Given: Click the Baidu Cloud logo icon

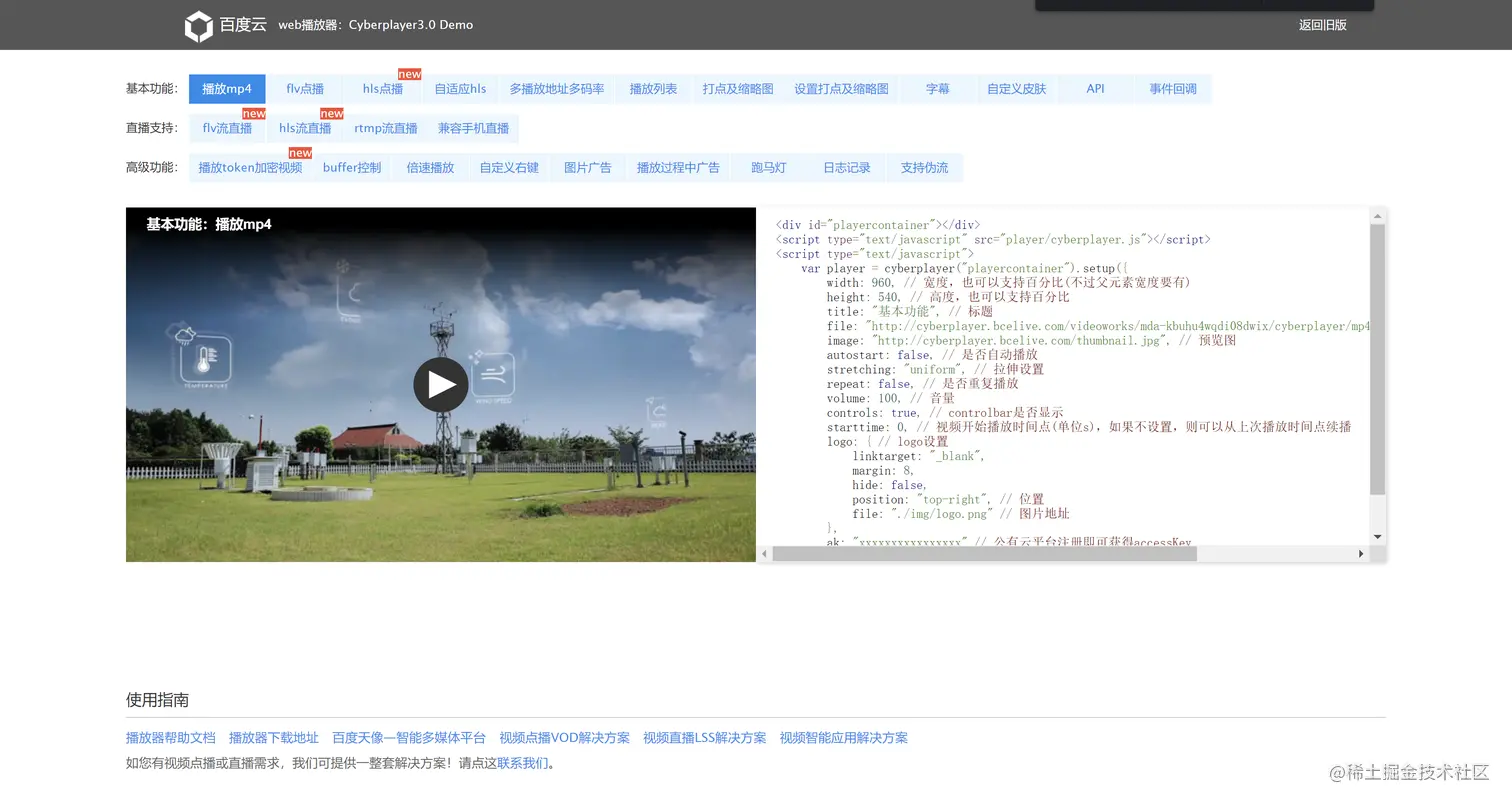Looking at the screenshot, I should pyautogui.click(x=199, y=25).
